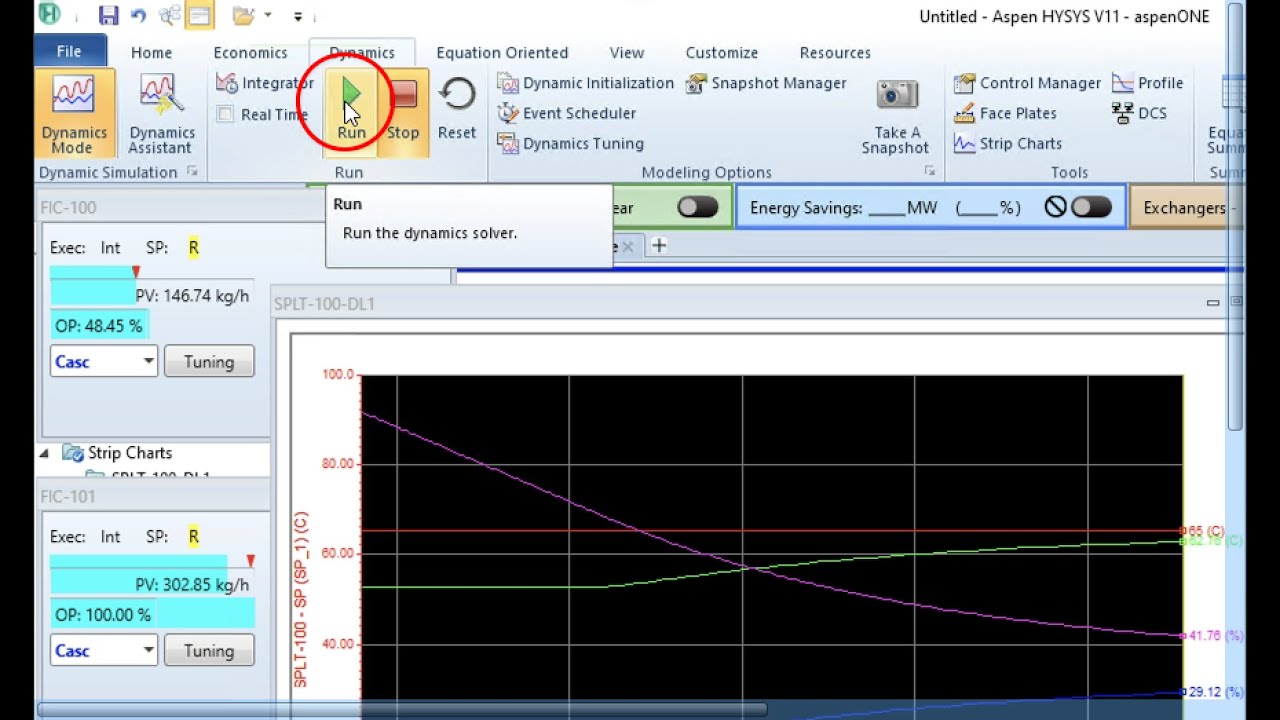Run the dynamics solver with green Run icon
Screen dimensions: 1280x720
point(351,95)
